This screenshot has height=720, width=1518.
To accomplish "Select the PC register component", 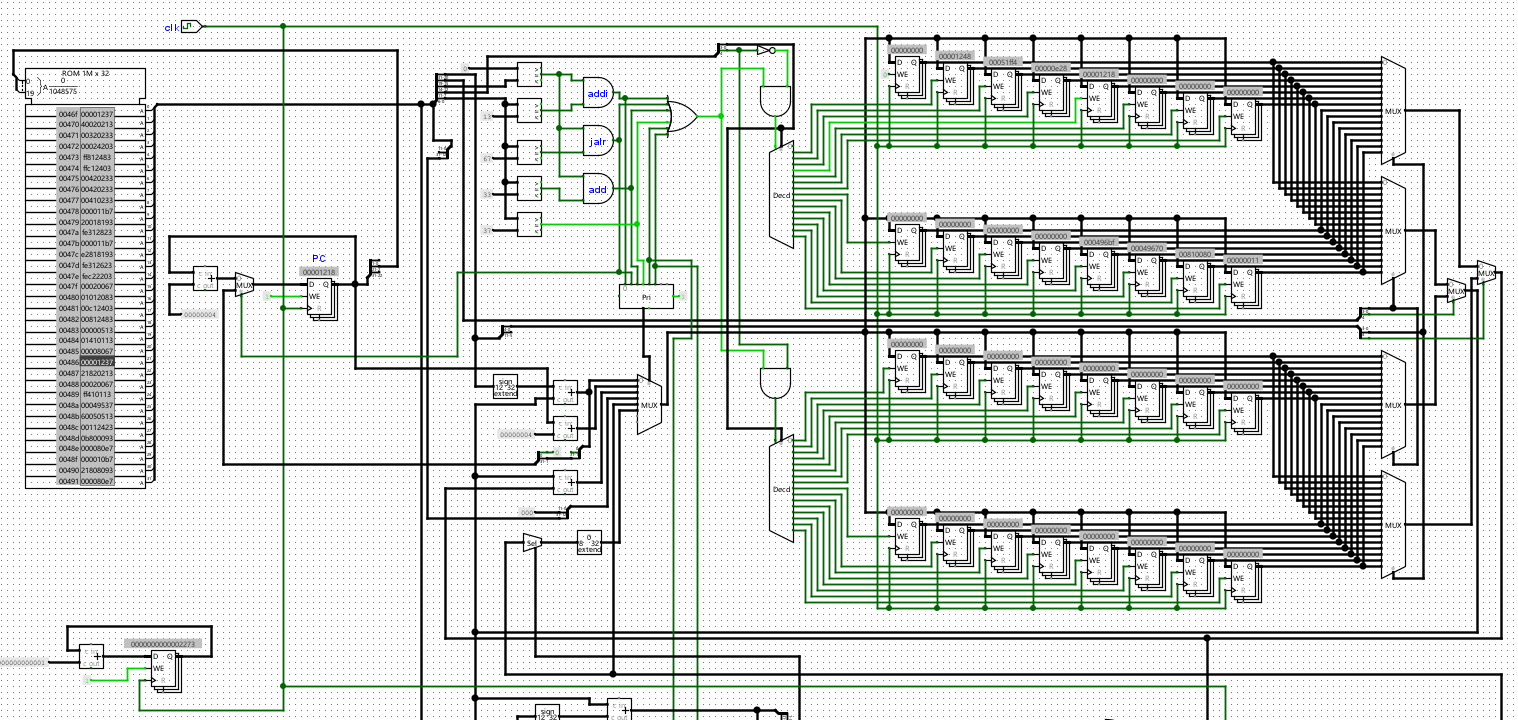I will [323, 299].
